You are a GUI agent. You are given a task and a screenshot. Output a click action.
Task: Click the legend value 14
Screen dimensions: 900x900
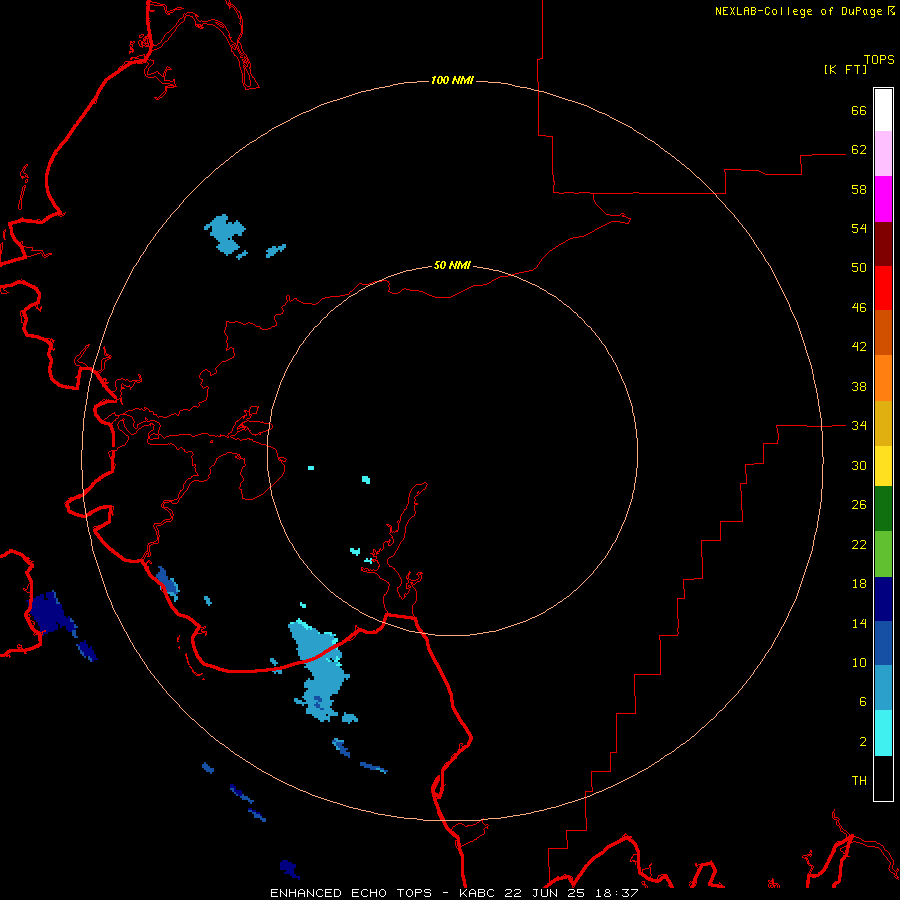coord(859,623)
